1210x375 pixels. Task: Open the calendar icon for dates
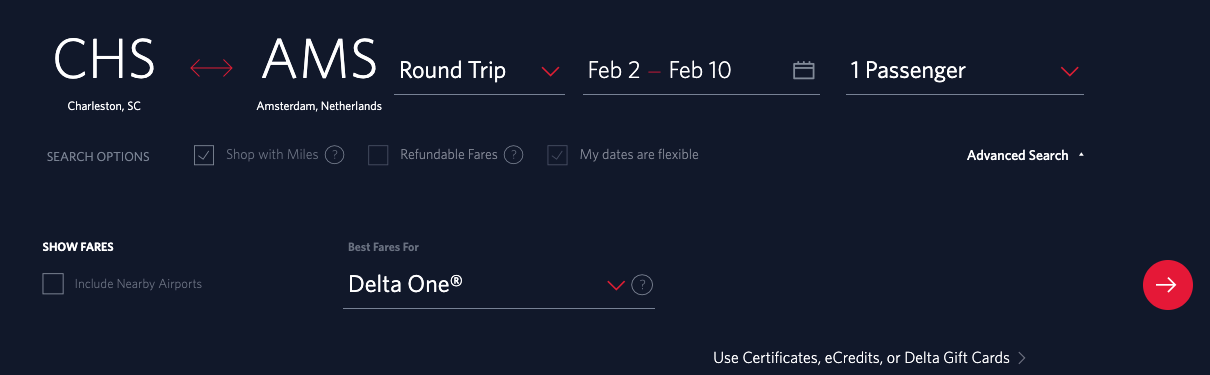[x=804, y=70]
